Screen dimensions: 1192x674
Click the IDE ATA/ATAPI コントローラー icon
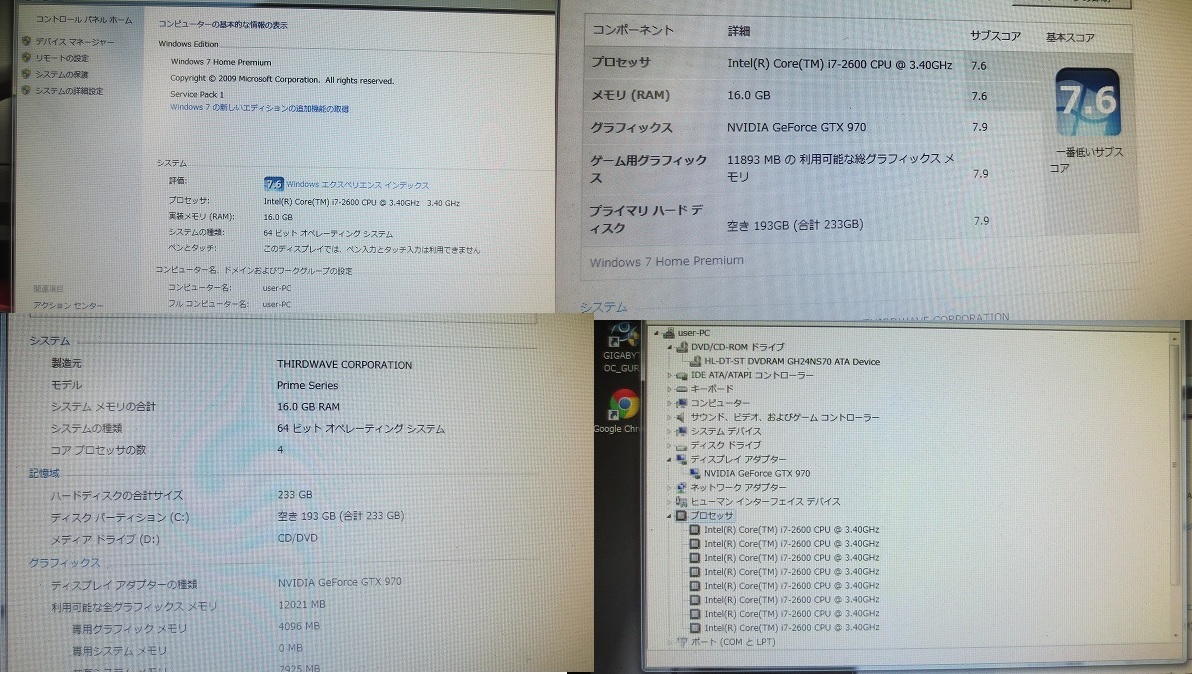682,375
